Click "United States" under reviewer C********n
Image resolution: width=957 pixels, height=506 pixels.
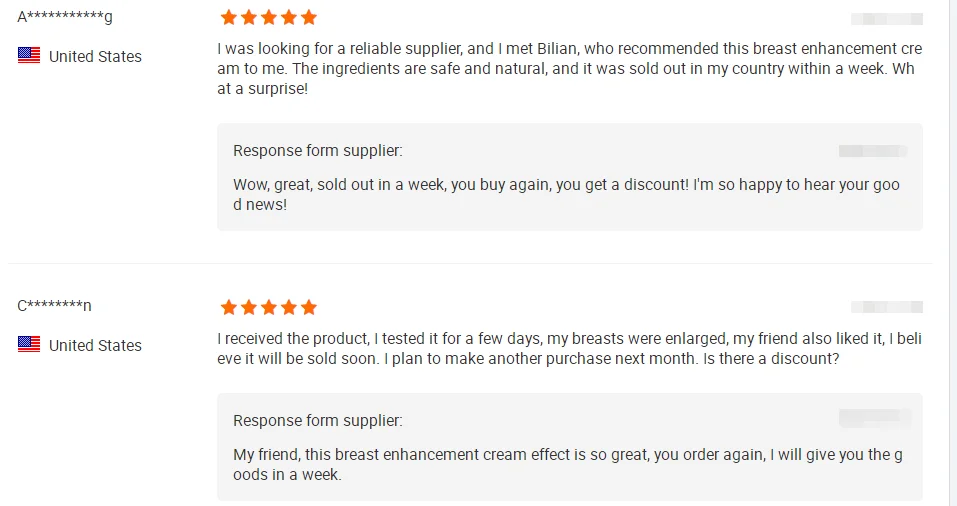[95, 346]
